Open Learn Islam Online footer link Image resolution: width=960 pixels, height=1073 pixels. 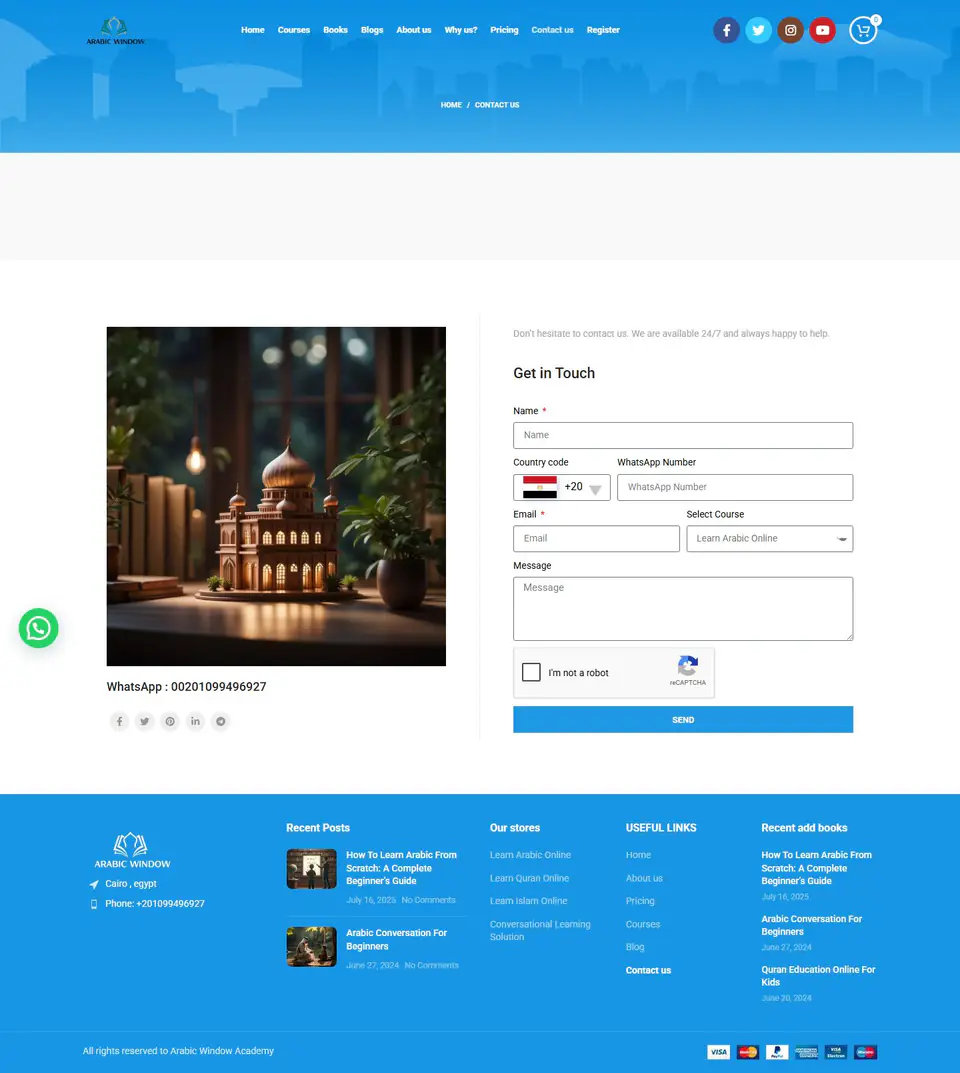pos(528,901)
